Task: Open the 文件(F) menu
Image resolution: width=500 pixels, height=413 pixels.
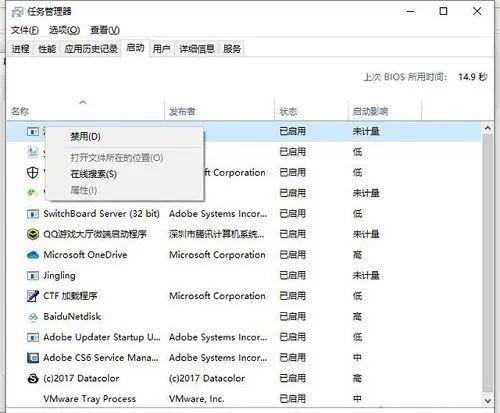Action: [25, 30]
